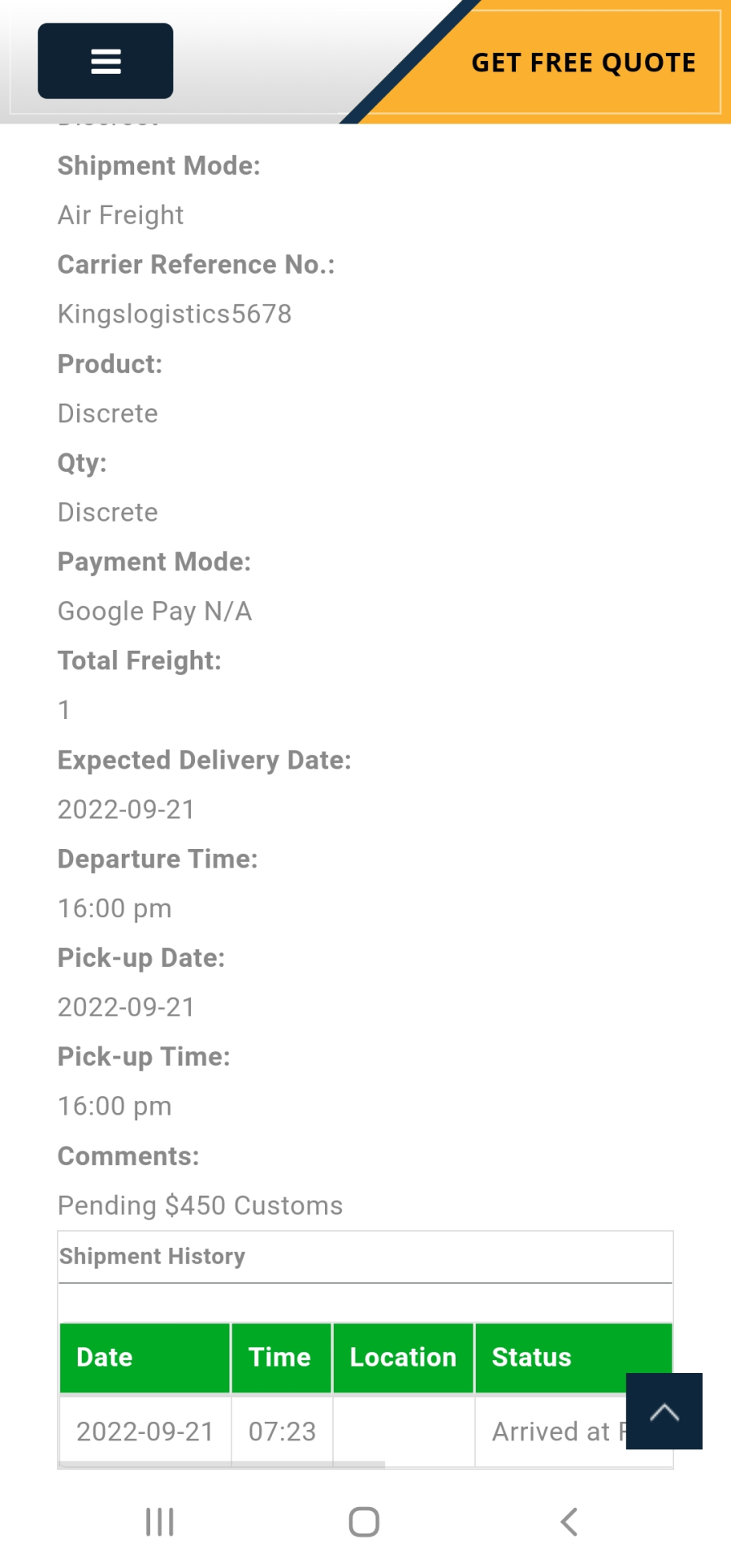Select the Date column header
The image size is (731, 1568).
pos(145,1358)
